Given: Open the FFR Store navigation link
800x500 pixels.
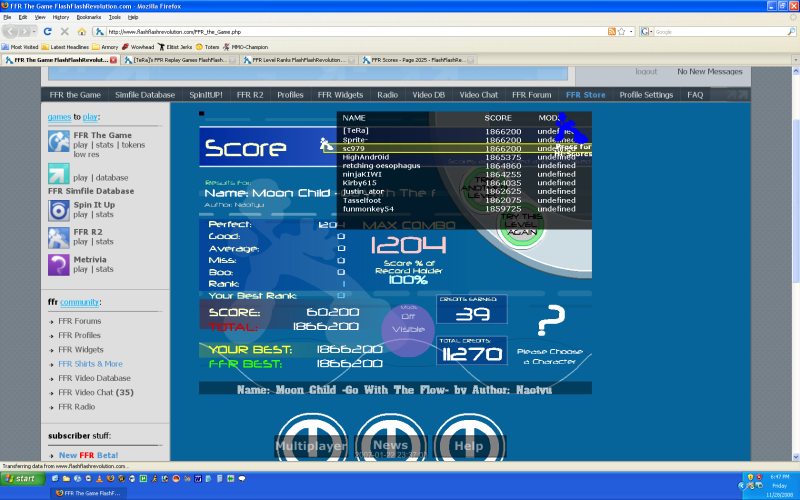Looking at the screenshot, I should point(585,95).
